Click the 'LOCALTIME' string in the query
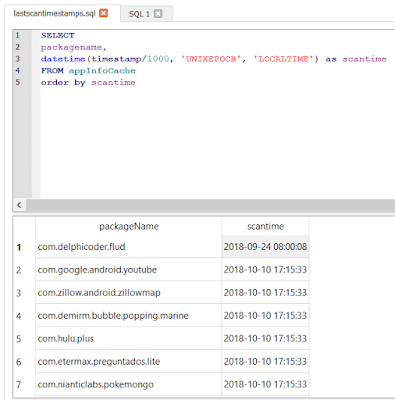Viewport: 395px width, 400px height. point(284,59)
